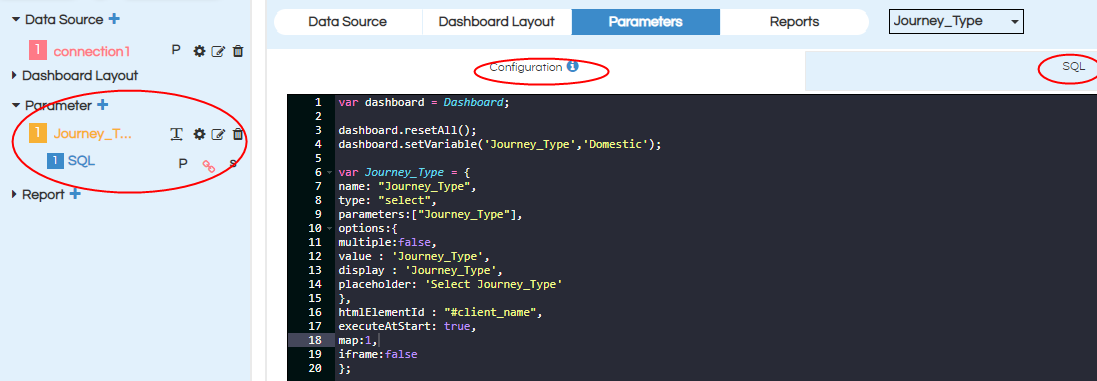This screenshot has width=1097, height=381.
Task: Open the Journey_Type dropdown selector
Action: [x=956, y=22]
